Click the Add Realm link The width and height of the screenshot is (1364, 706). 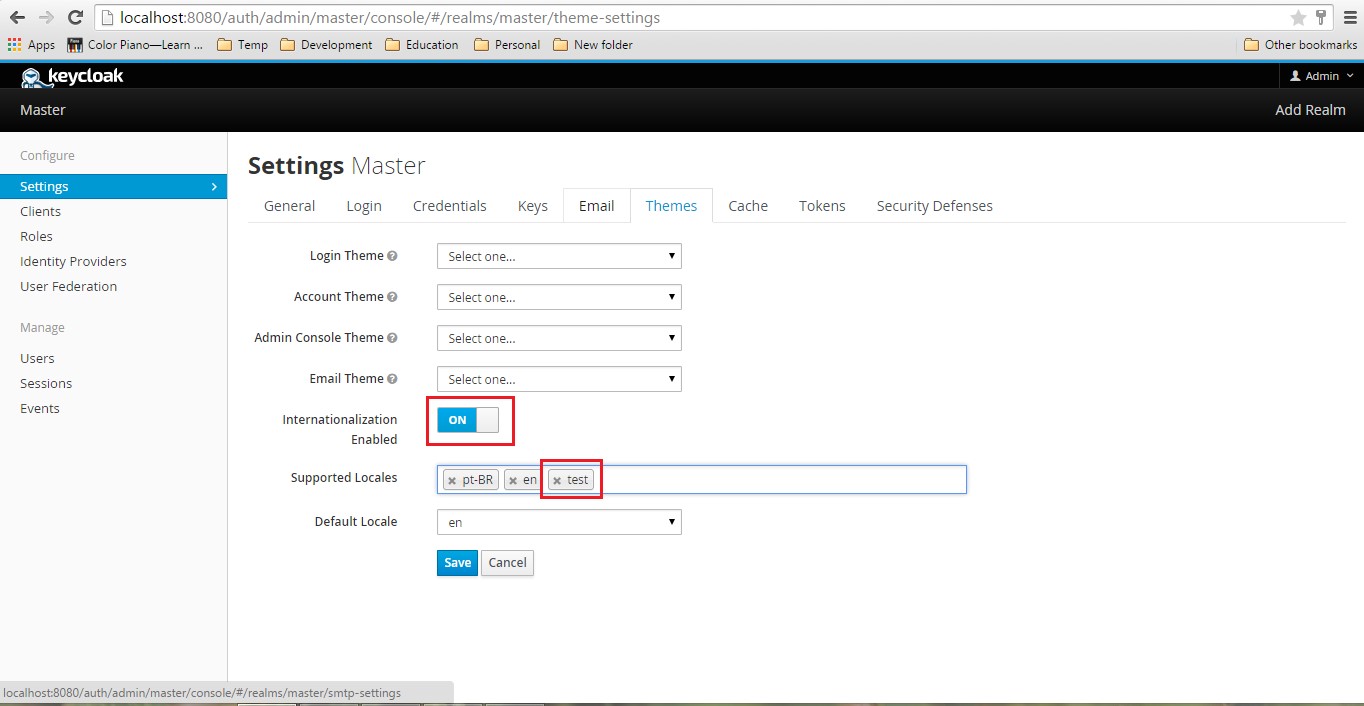(1310, 110)
